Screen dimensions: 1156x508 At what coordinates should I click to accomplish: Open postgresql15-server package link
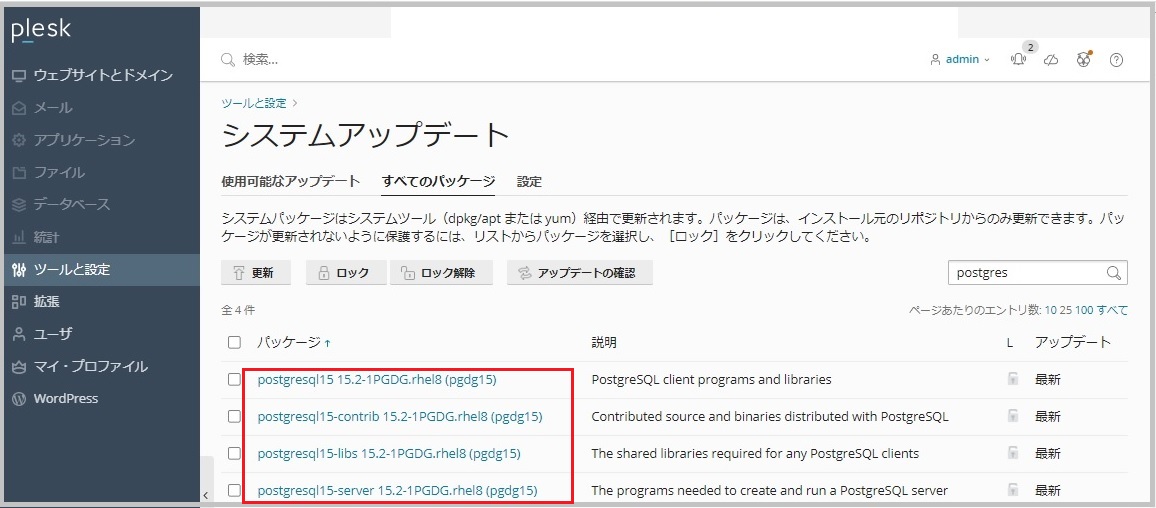tap(397, 490)
